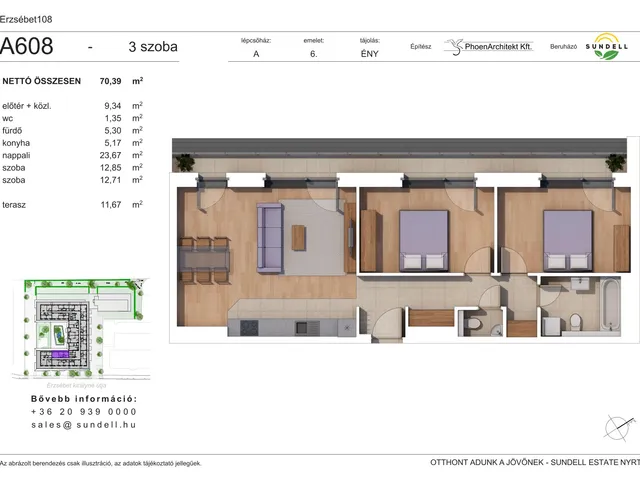The image size is (640, 480).
Task: Click the coffee table on the rug
Action: (x=298, y=238)
